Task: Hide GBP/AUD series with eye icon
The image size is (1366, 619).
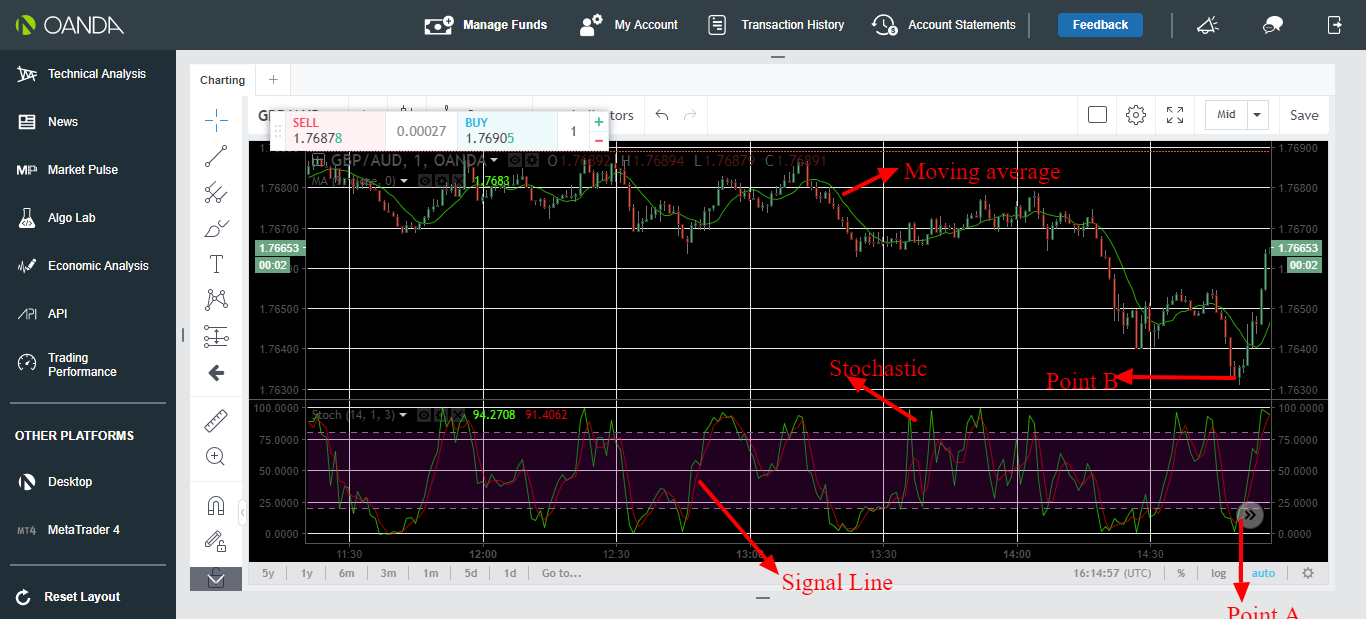Action: (x=514, y=160)
